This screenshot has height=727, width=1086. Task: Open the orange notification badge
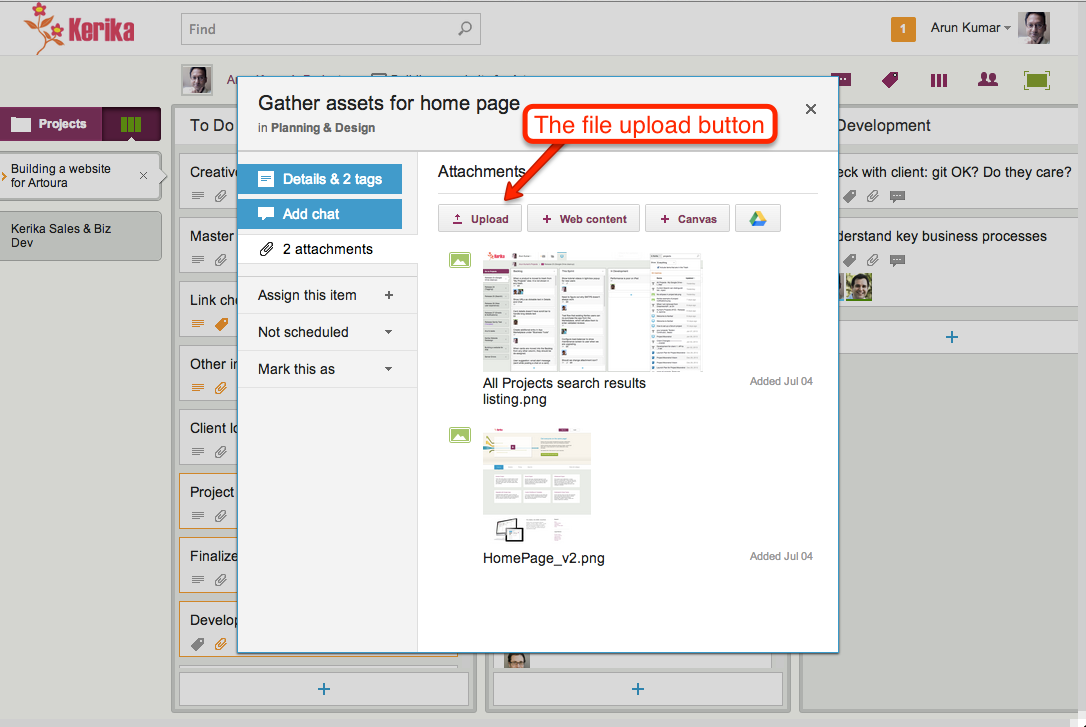tap(903, 29)
